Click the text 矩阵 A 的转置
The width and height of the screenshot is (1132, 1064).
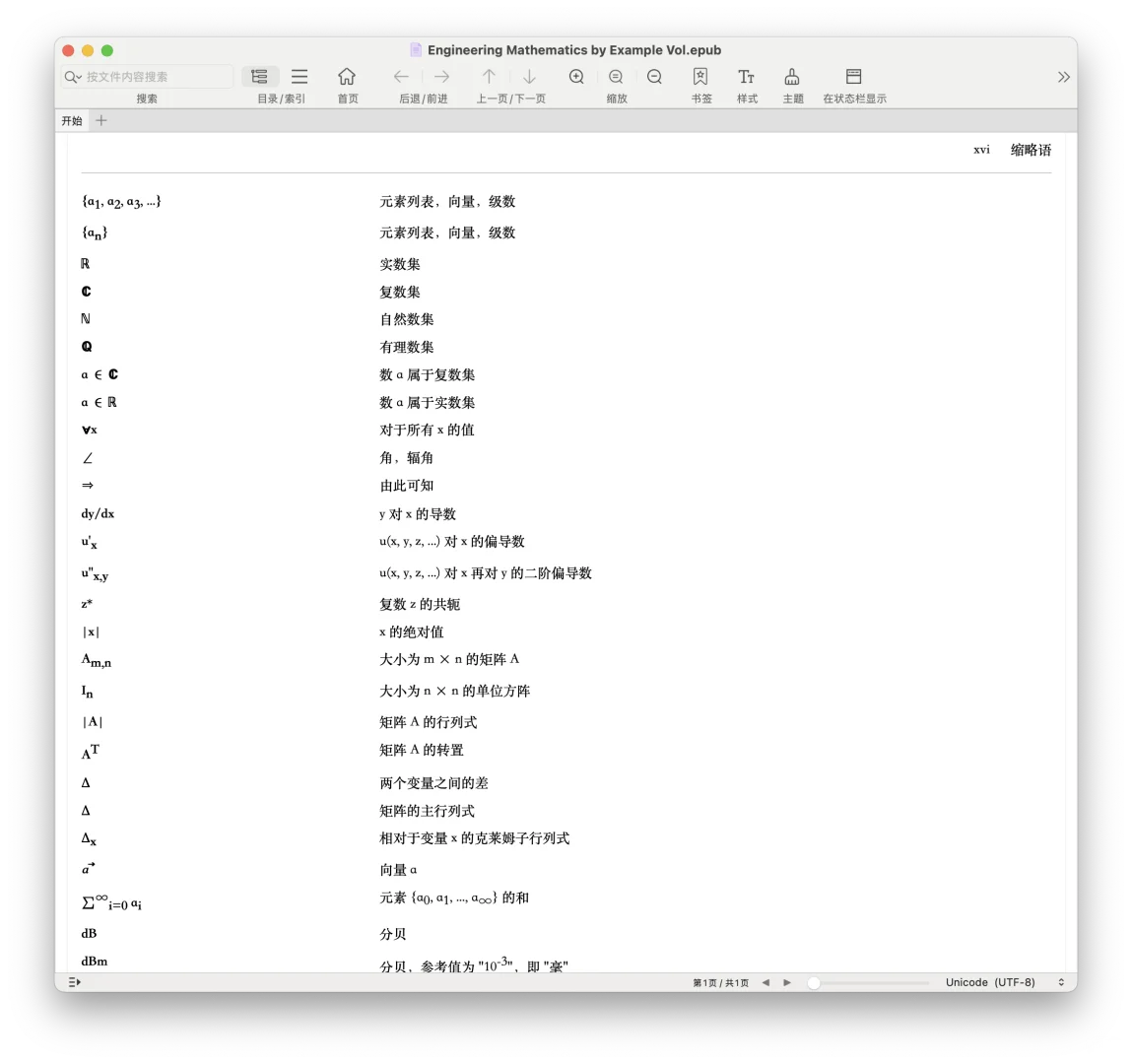(x=422, y=750)
